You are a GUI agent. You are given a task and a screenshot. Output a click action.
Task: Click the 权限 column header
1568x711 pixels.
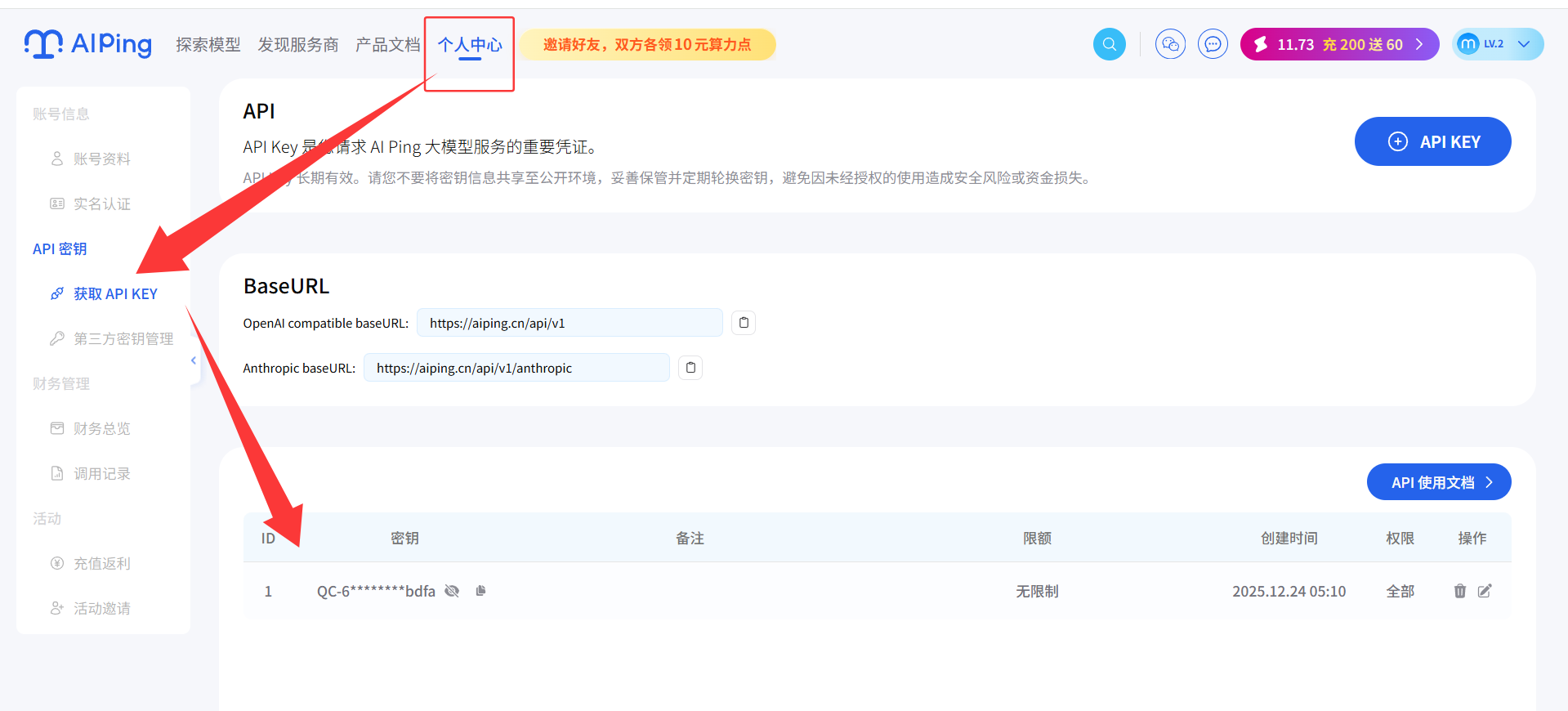[x=1400, y=538]
